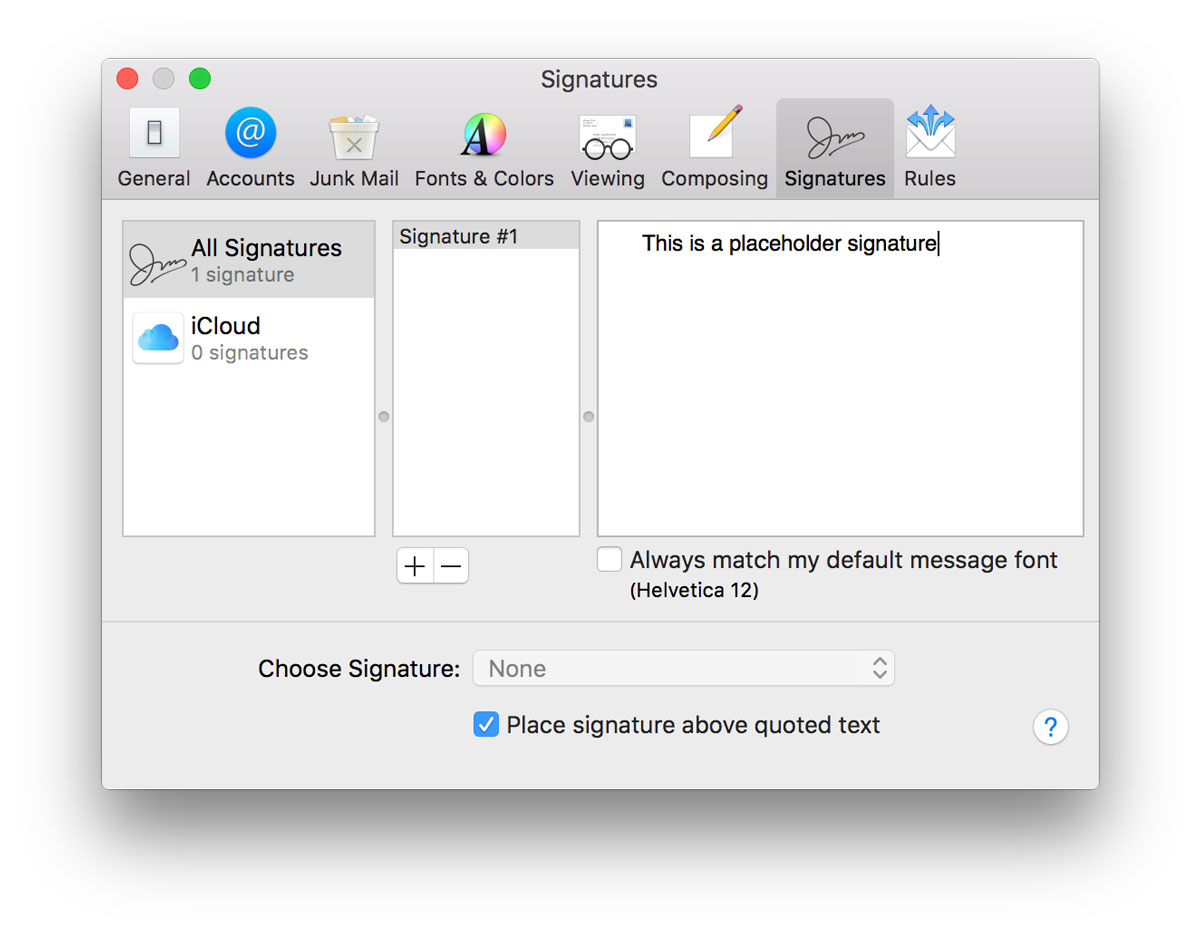Go to the Viewing preferences
The height and width of the screenshot is (934, 1200).
pyautogui.click(x=607, y=148)
